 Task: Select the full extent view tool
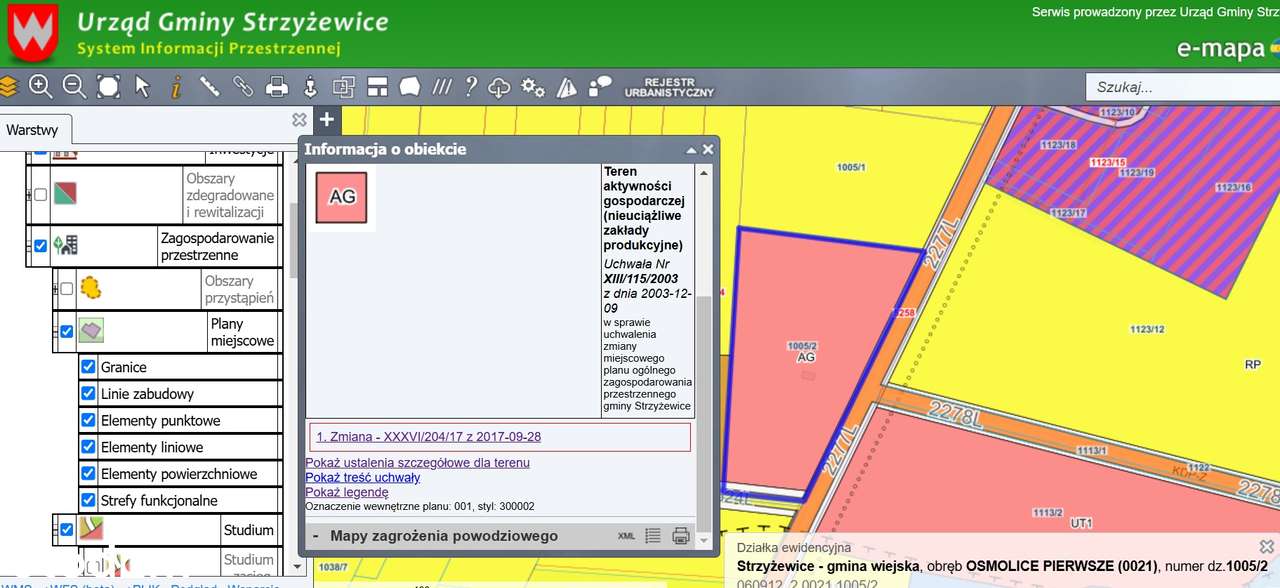(108, 87)
